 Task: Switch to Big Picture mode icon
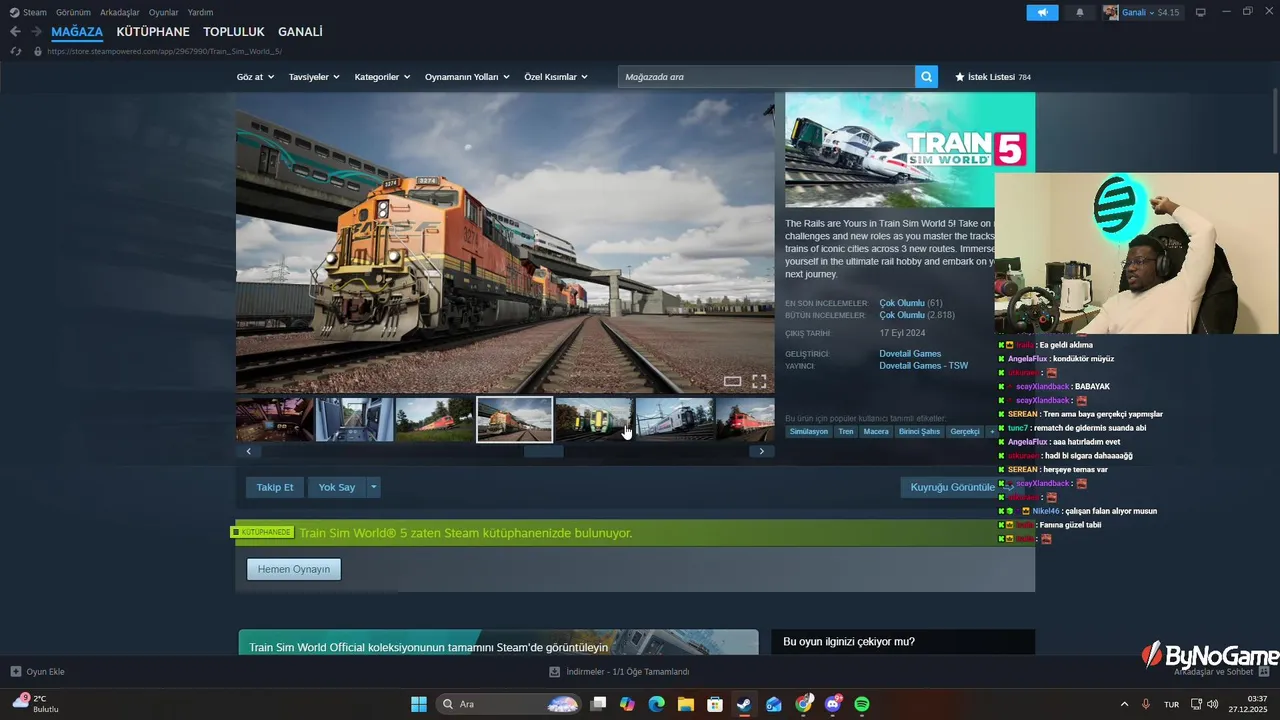1200,12
